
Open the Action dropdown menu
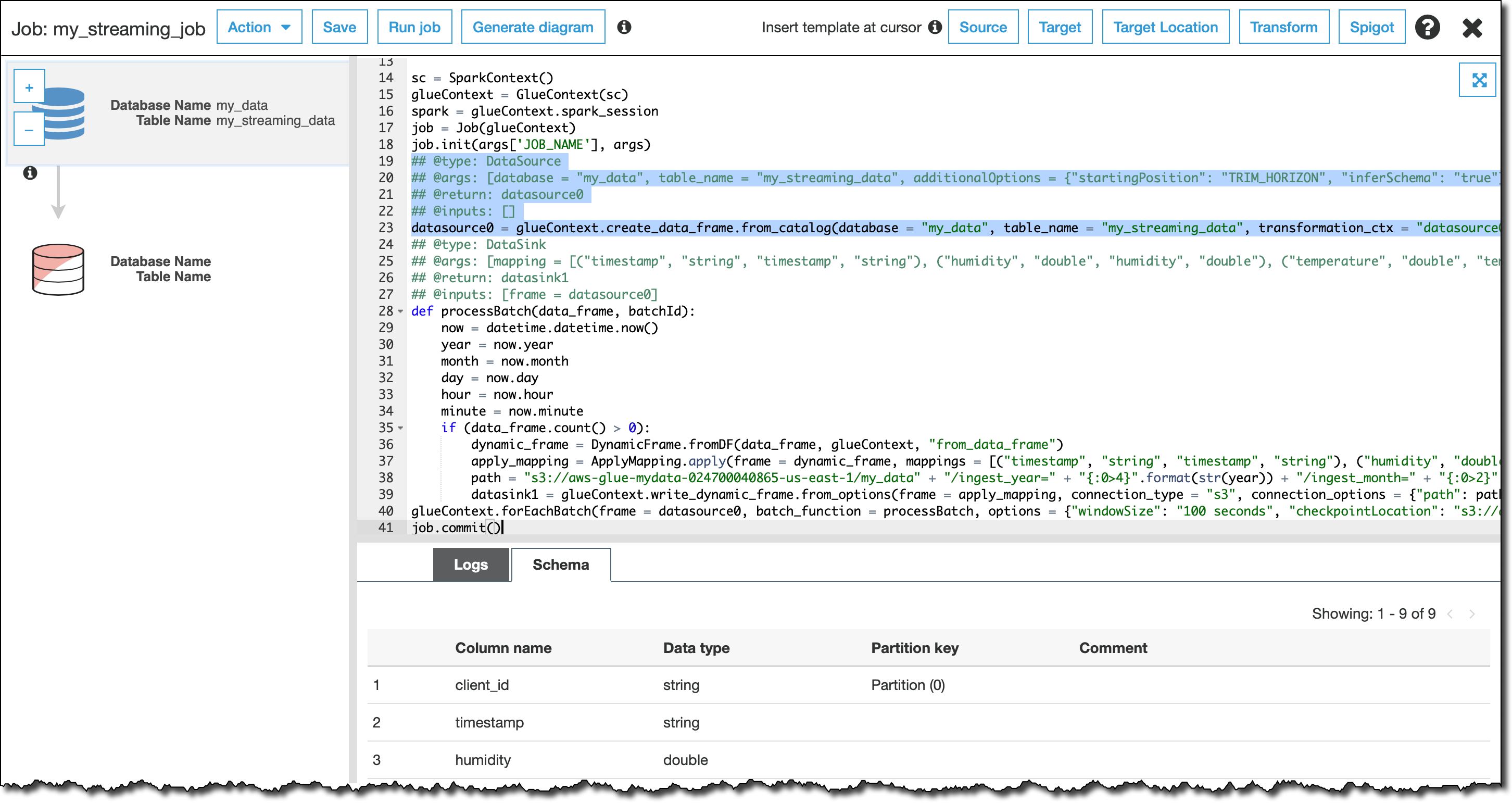(x=259, y=27)
